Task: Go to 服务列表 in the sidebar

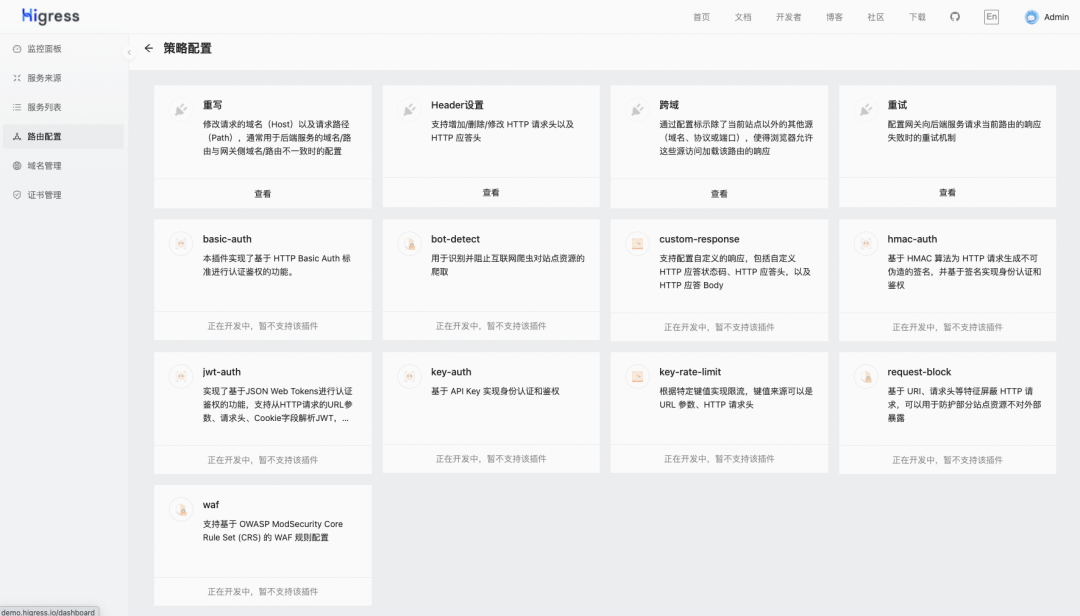Action: coord(44,107)
